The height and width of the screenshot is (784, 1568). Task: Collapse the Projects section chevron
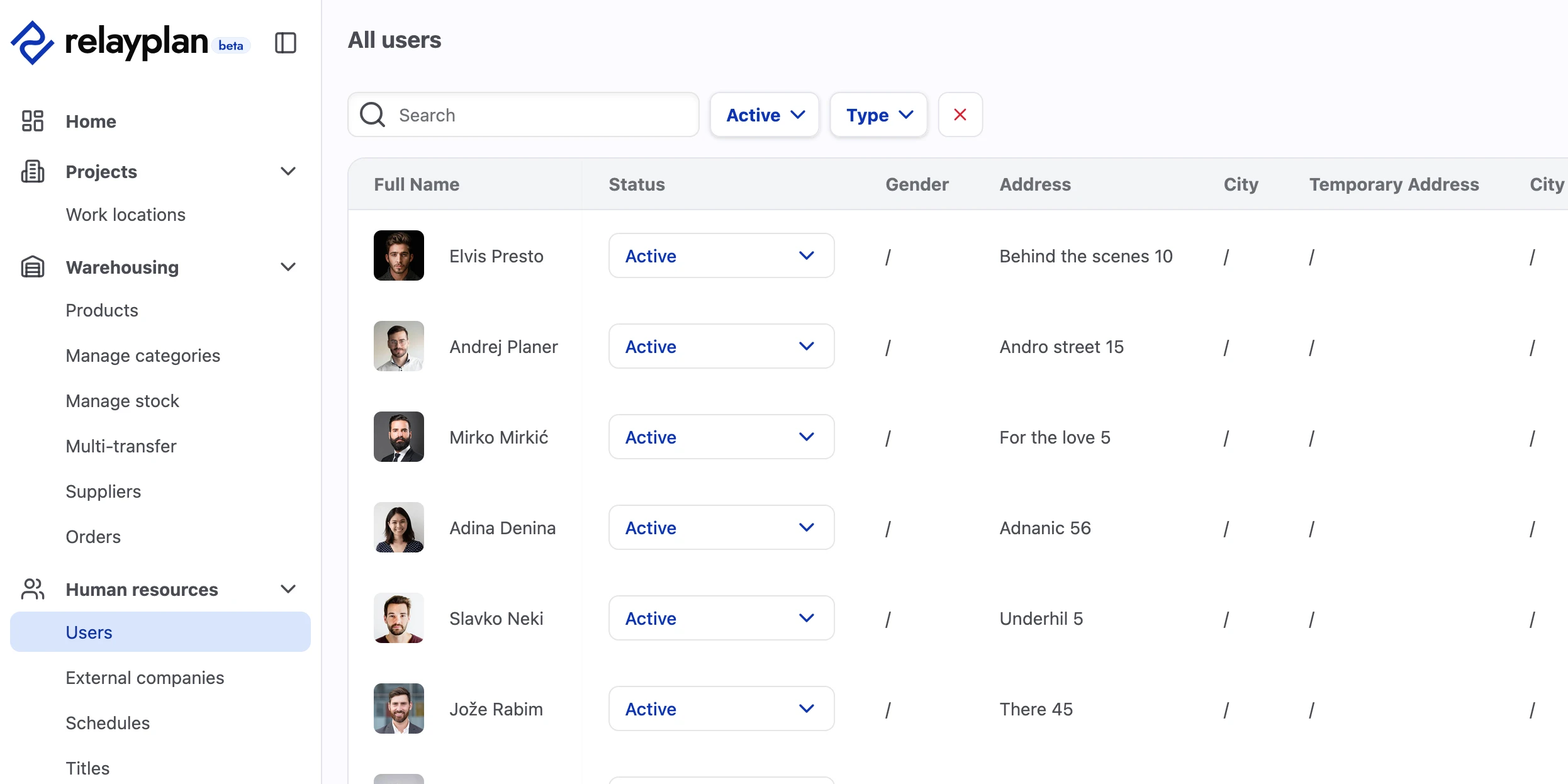(288, 171)
